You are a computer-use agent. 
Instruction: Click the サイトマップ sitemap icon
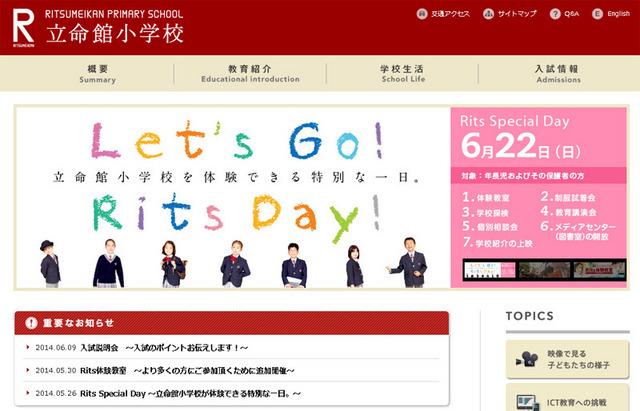(x=488, y=14)
